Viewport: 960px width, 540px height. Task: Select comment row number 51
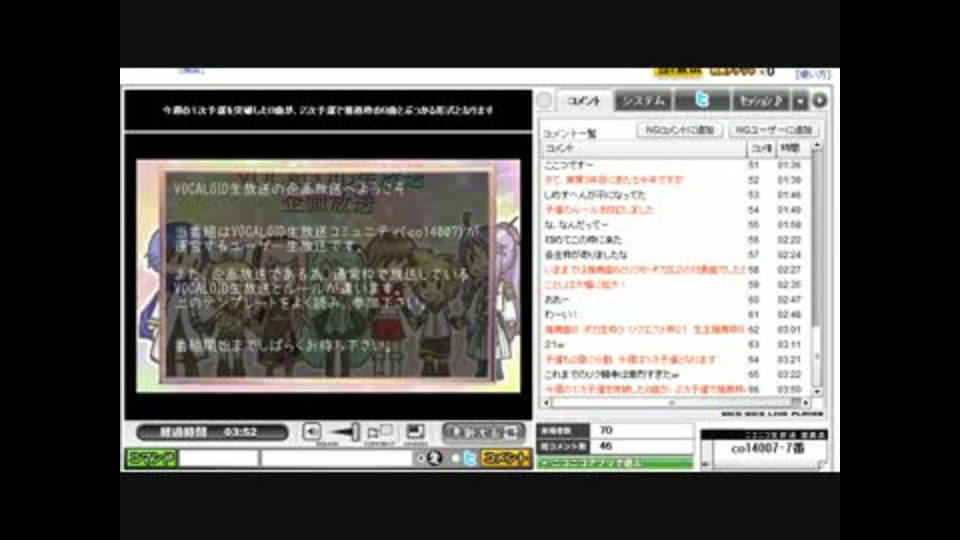[x=675, y=165]
